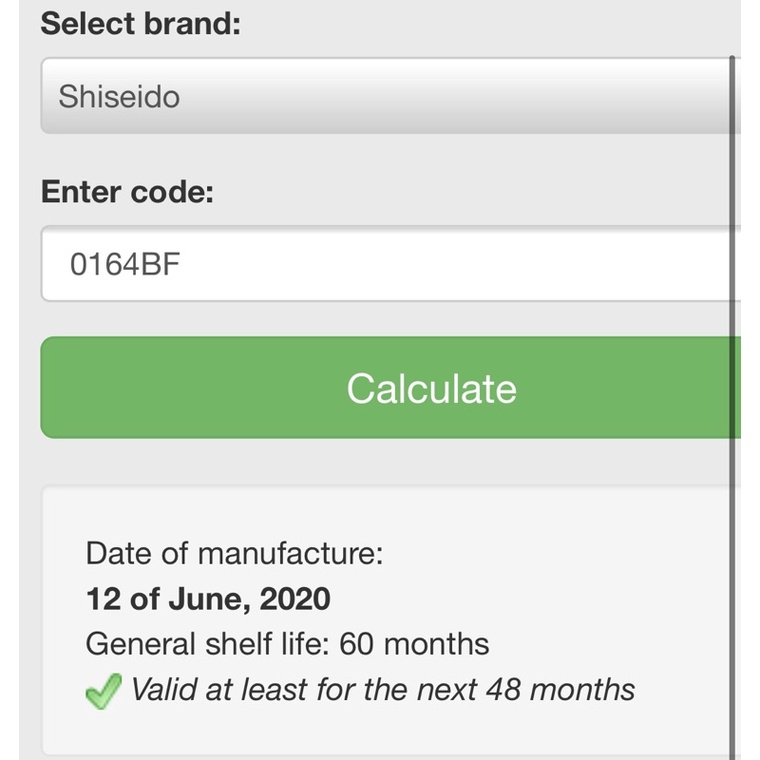Click the "Date of manufacture:" heading text
The image size is (760, 760).
(234, 553)
